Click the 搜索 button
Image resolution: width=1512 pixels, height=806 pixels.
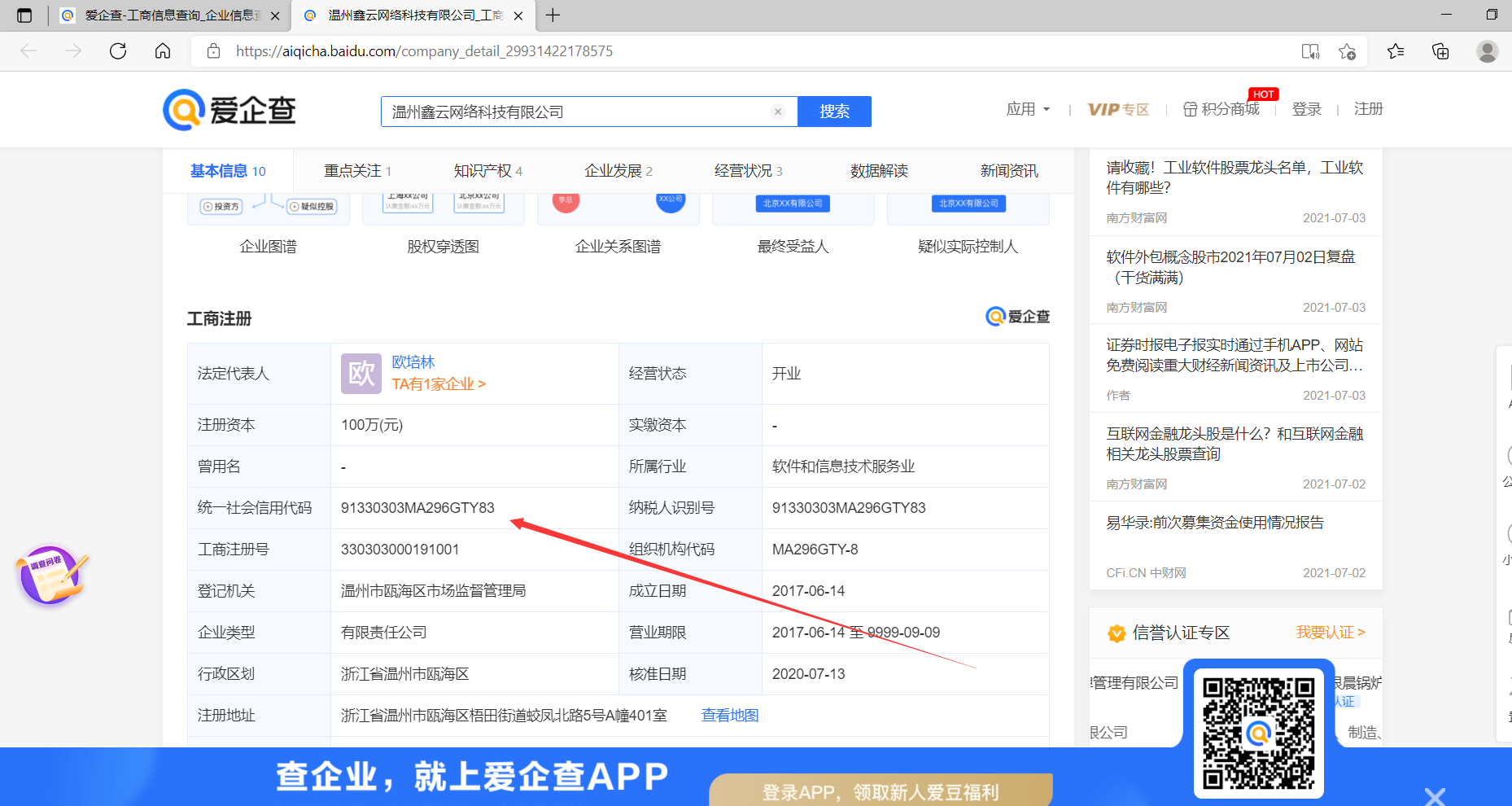point(834,112)
